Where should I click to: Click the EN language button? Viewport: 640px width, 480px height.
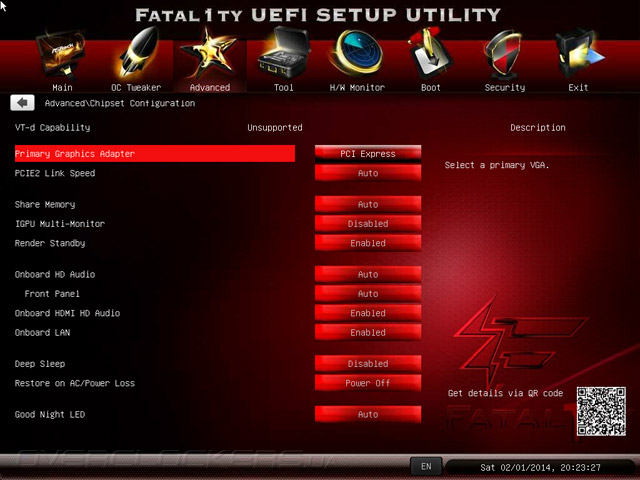pyautogui.click(x=426, y=467)
